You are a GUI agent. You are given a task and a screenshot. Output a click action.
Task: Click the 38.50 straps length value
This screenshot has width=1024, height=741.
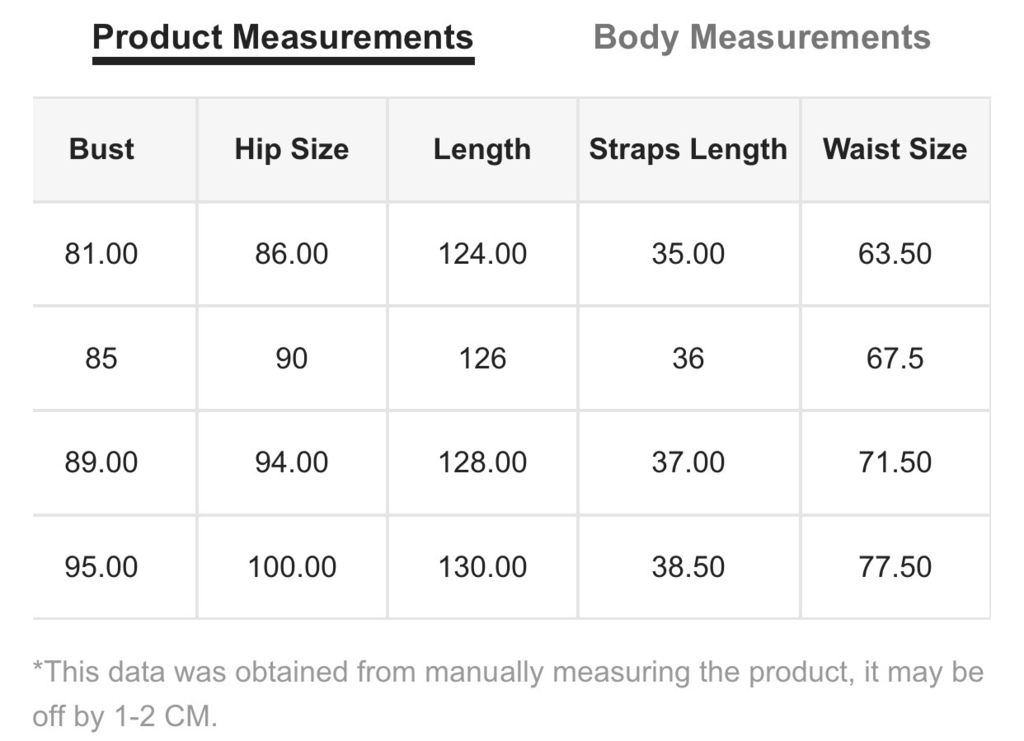pyautogui.click(x=688, y=567)
